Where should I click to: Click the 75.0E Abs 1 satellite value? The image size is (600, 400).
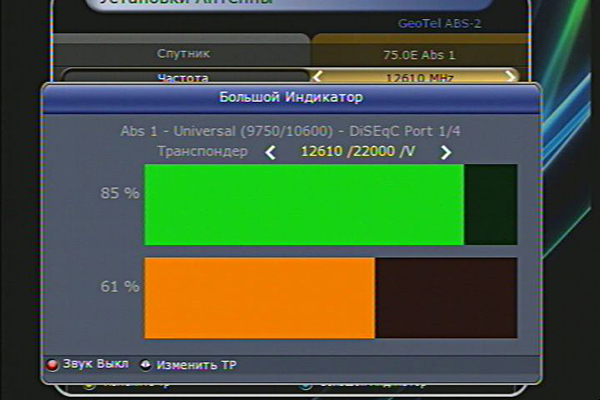[418, 52]
